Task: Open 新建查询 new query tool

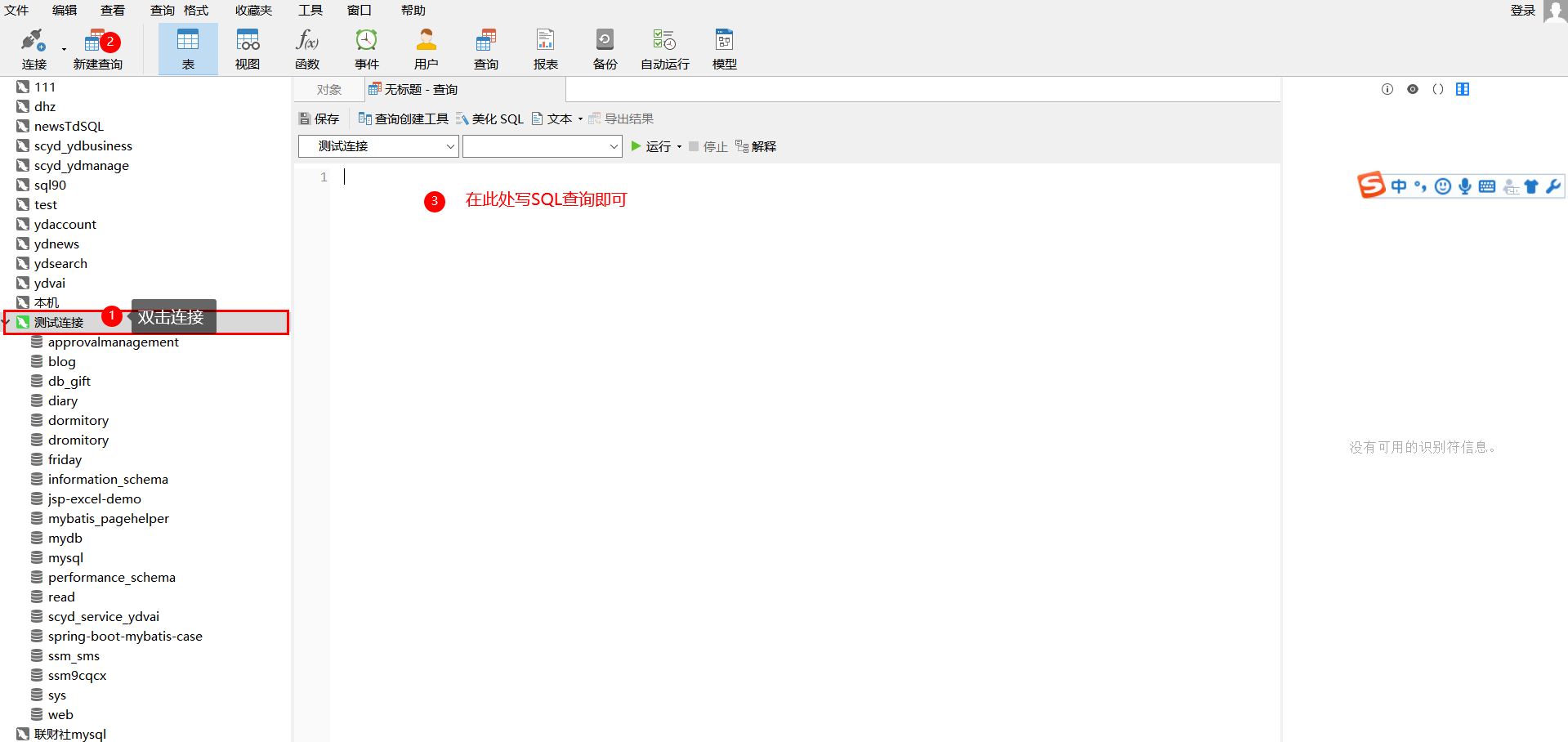Action: point(98,49)
